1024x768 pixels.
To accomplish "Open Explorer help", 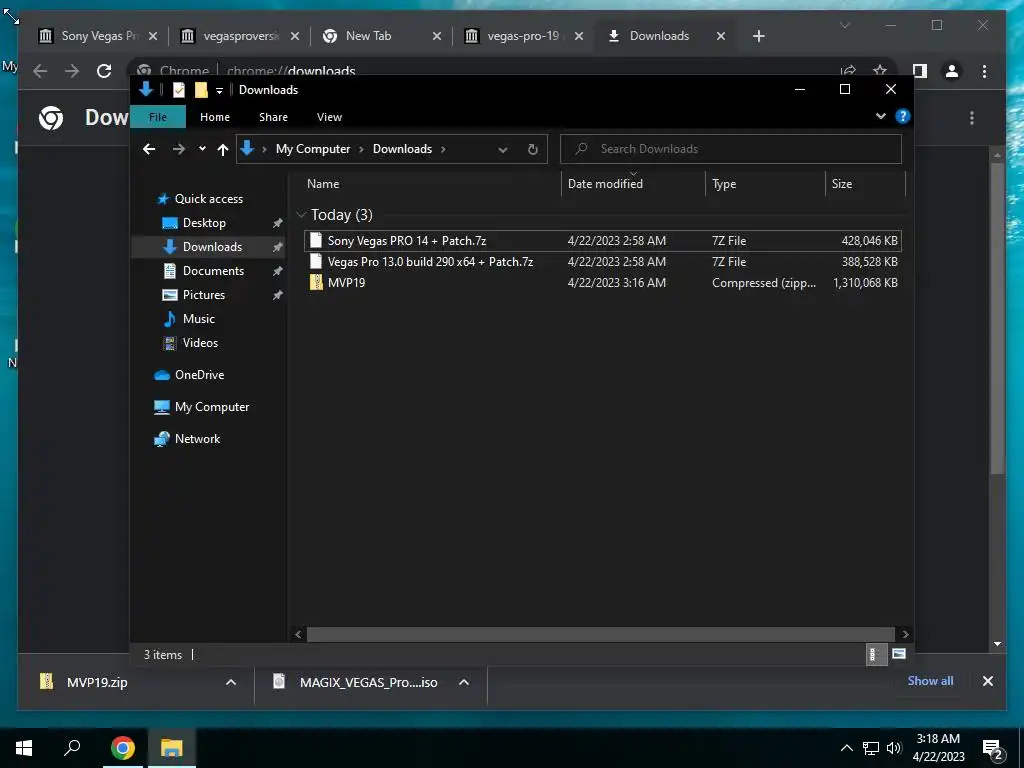I will point(903,116).
